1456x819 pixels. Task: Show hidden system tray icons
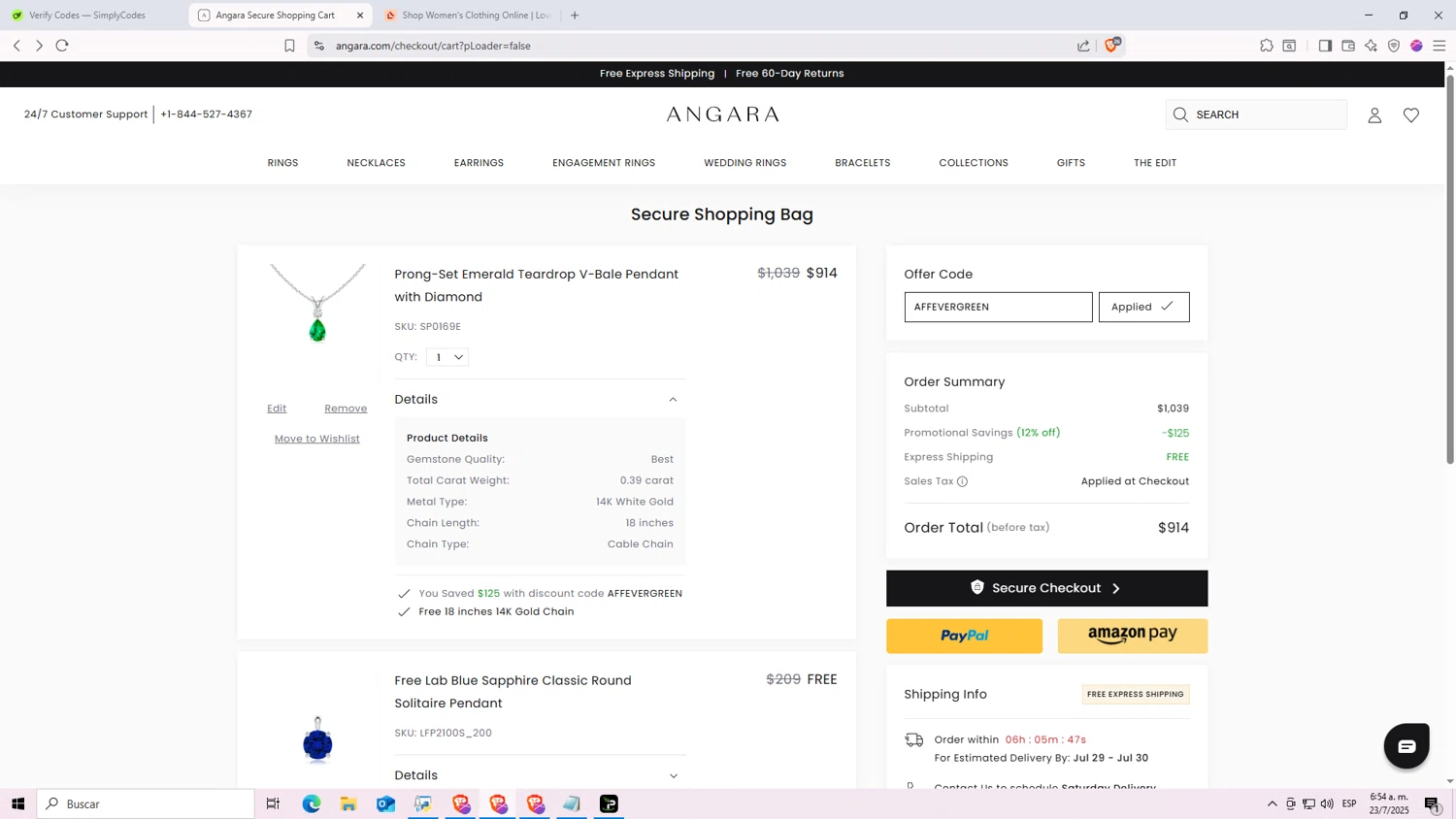pyautogui.click(x=1272, y=803)
